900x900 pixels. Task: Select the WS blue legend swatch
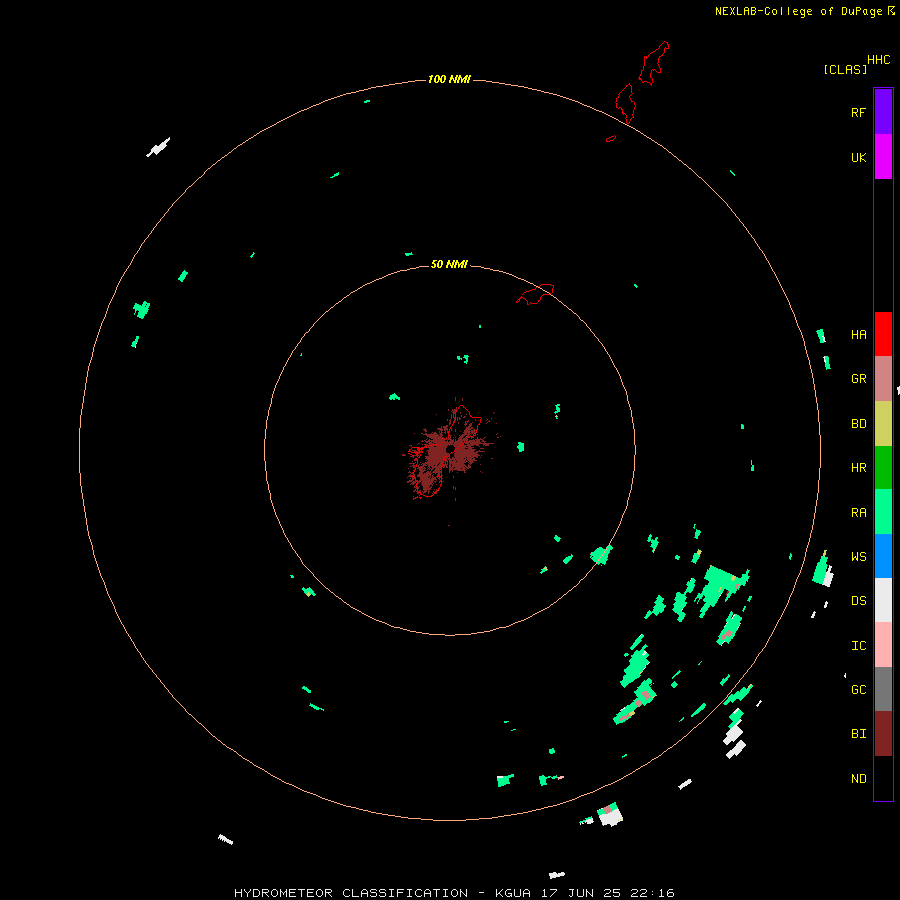point(883,556)
